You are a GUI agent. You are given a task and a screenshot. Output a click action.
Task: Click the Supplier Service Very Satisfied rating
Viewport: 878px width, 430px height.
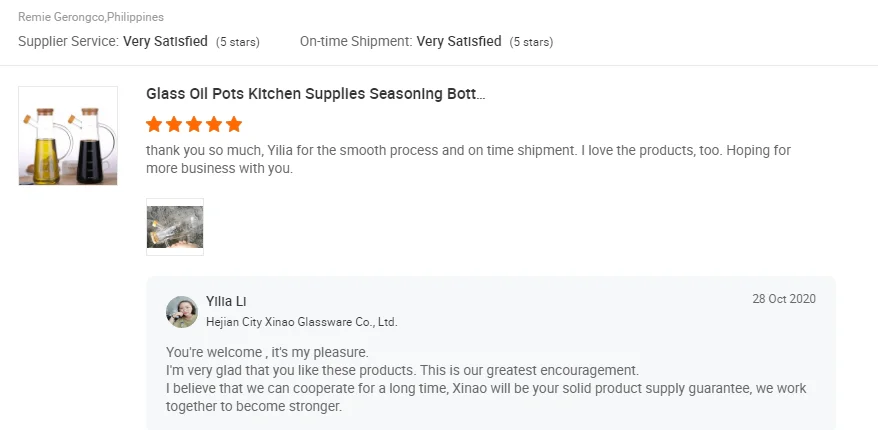pos(165,41)
